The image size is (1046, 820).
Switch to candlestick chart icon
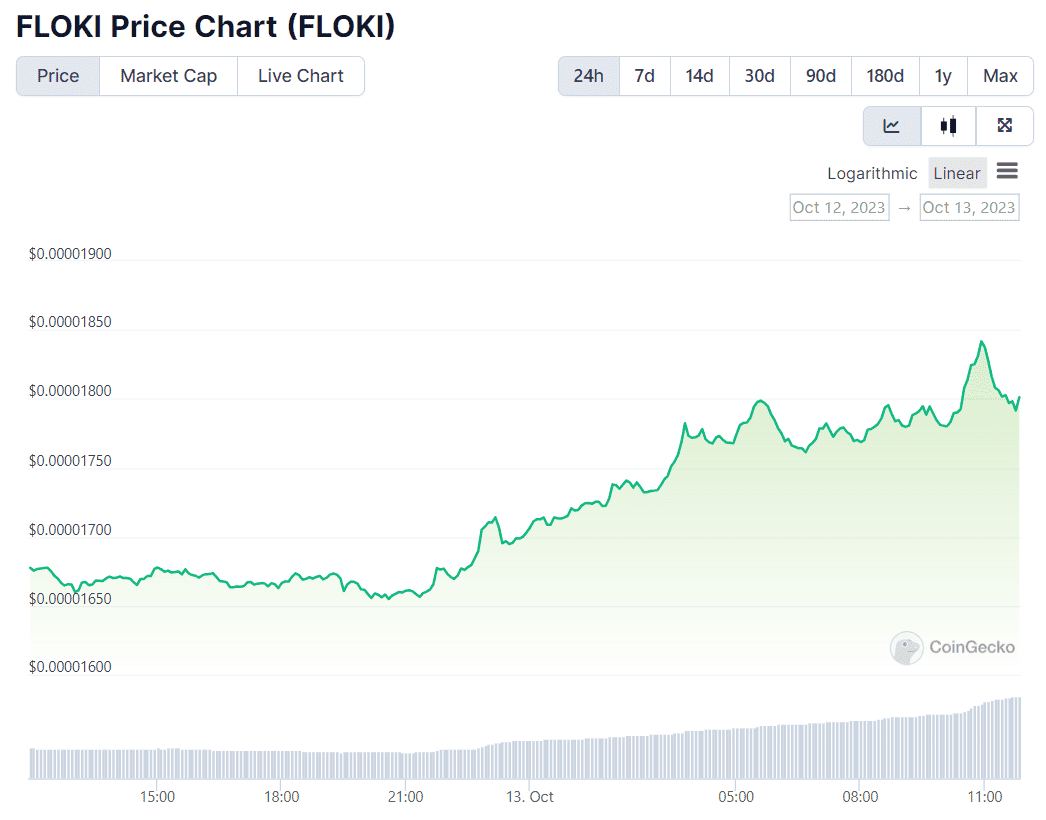pos(948,126)
